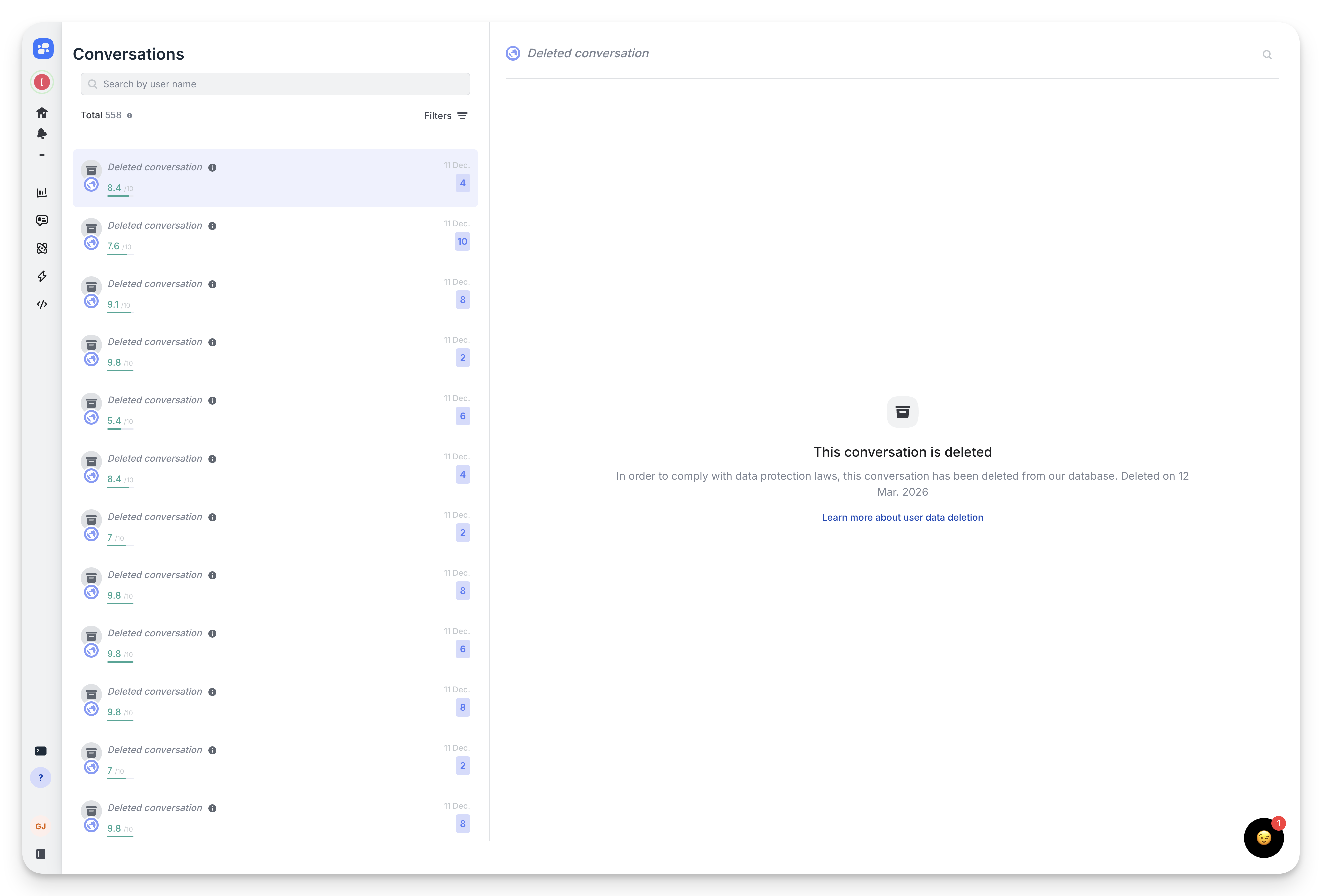Viewport: 1322px width, 896px height.
Task: Open the terminal icon in sidebar
Action: click(40, 751)
